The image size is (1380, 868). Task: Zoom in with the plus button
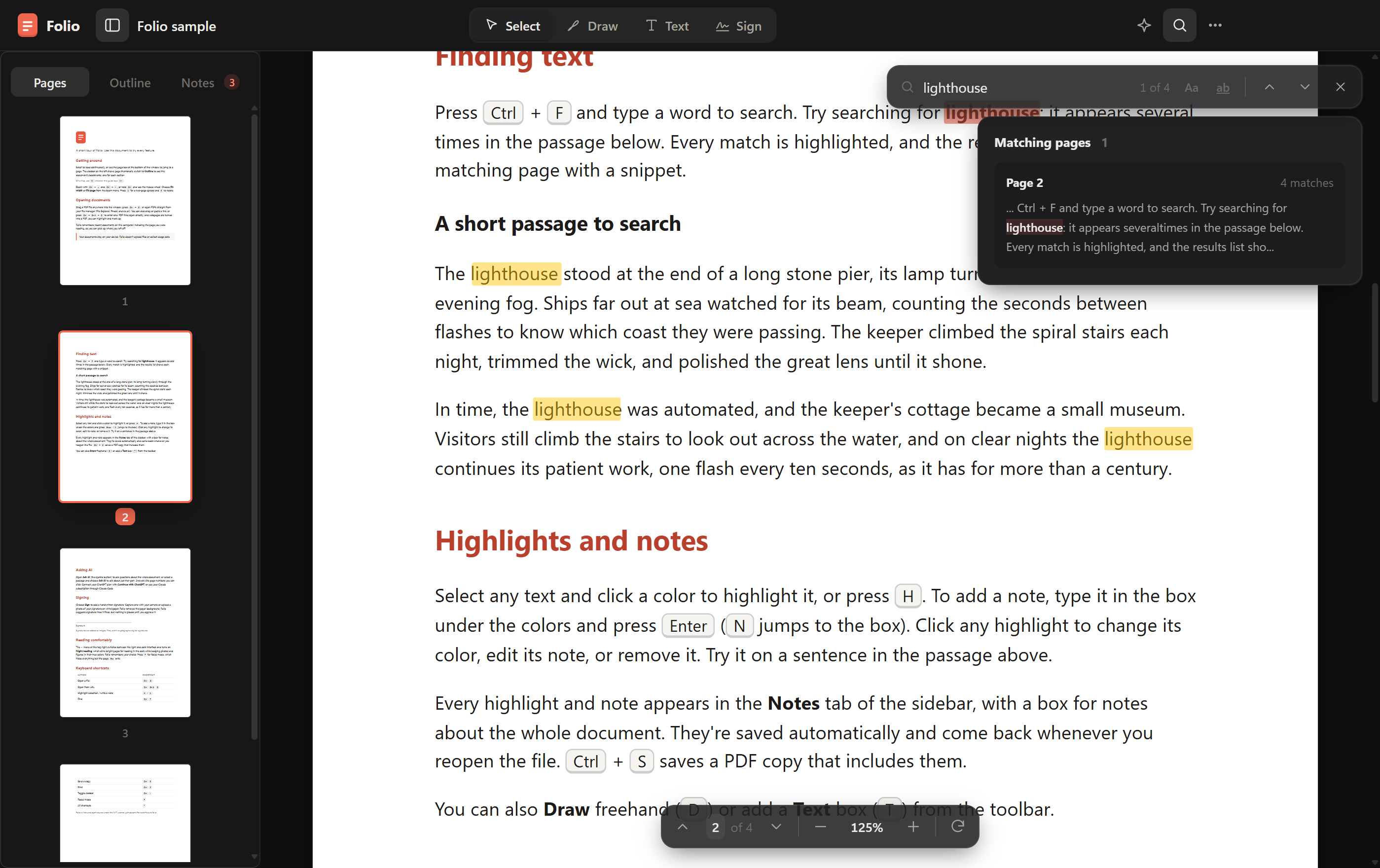pos(913,827)
